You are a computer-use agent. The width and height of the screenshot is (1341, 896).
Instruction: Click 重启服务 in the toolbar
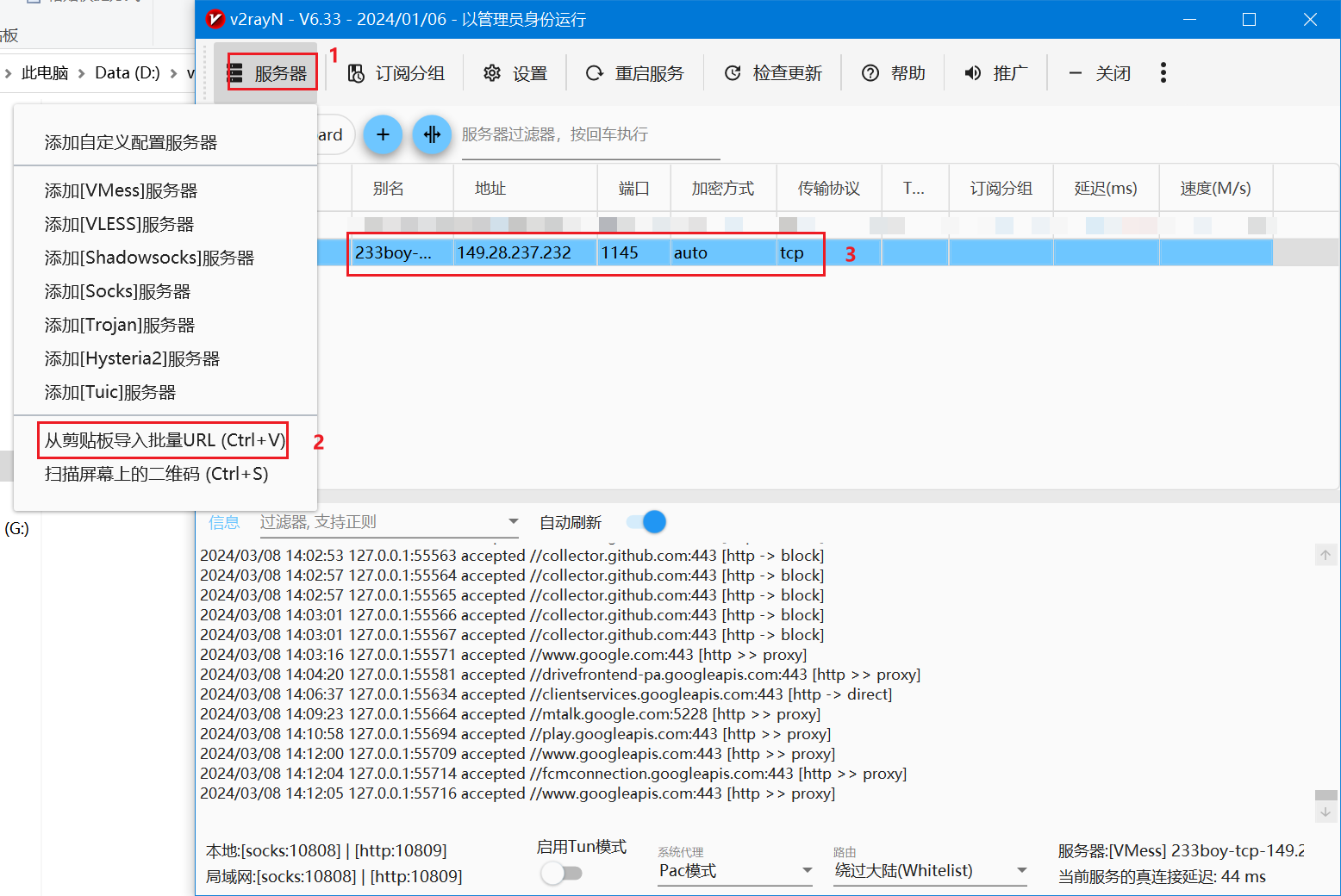(x=634, y=73)
